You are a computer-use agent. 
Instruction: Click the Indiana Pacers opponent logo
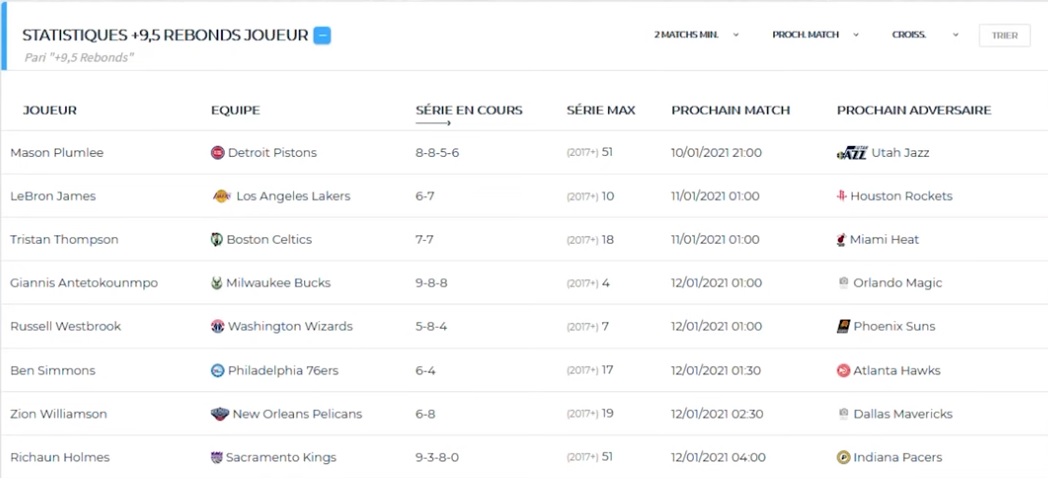843,458
